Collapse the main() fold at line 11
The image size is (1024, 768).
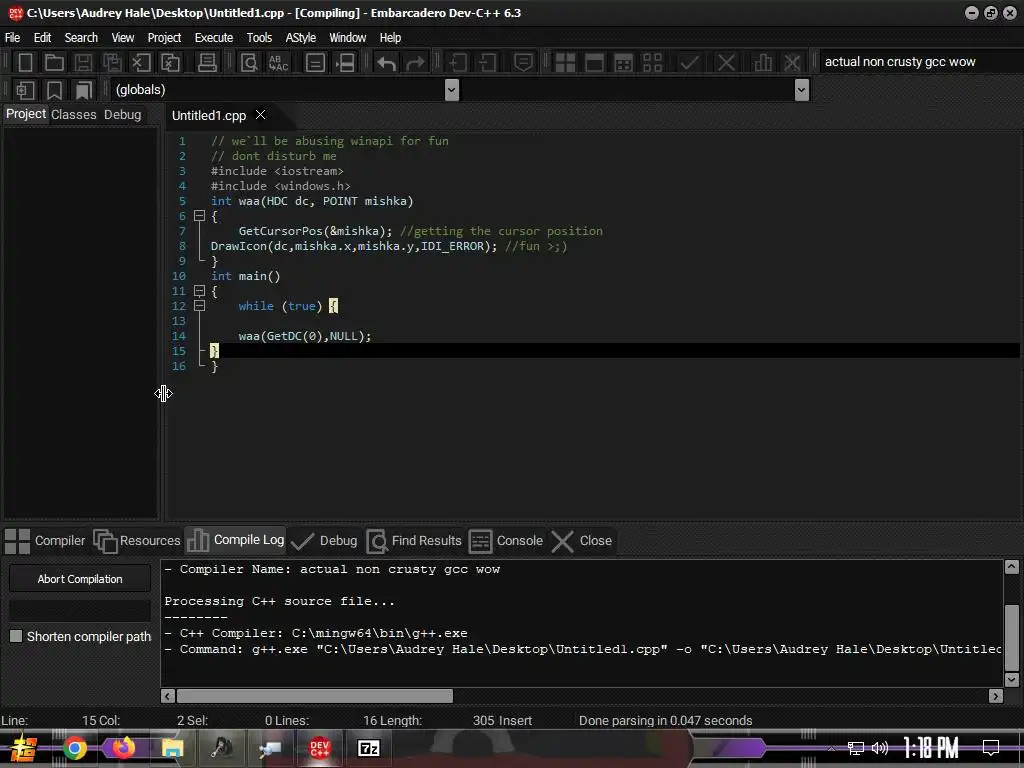point(200,291)
